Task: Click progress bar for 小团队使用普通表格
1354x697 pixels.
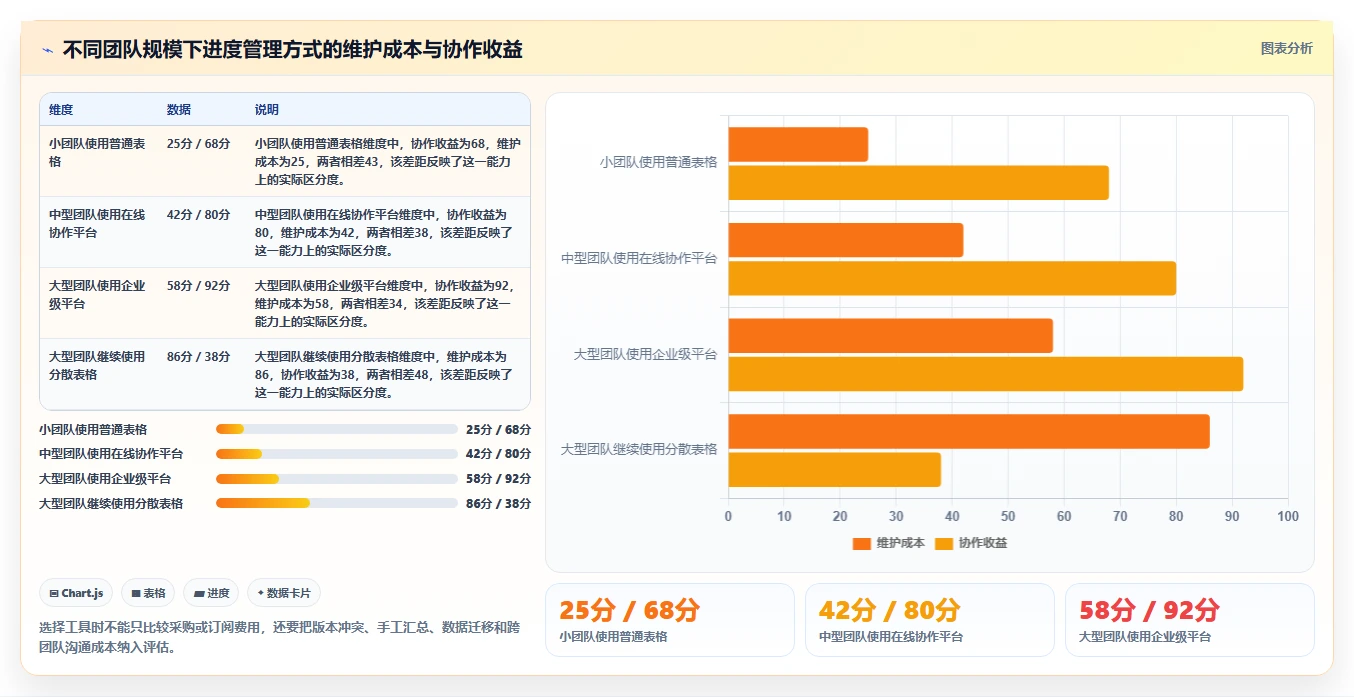Action: coord(337,429)
